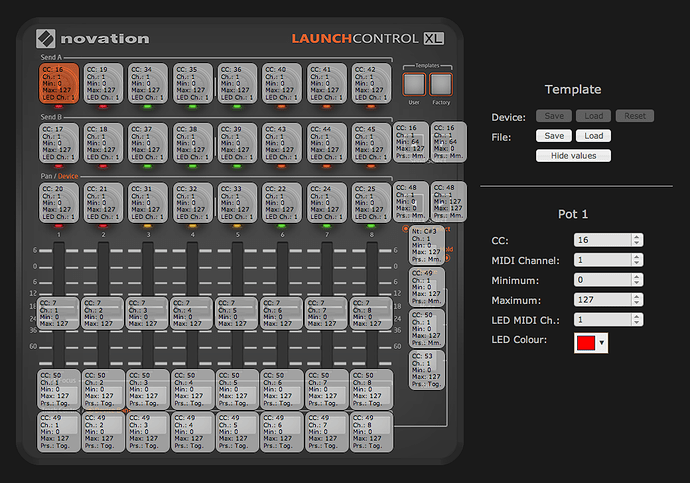Click the Device Save button
Viewport: 690px width, 483px height.
click(x=554, y=116)
